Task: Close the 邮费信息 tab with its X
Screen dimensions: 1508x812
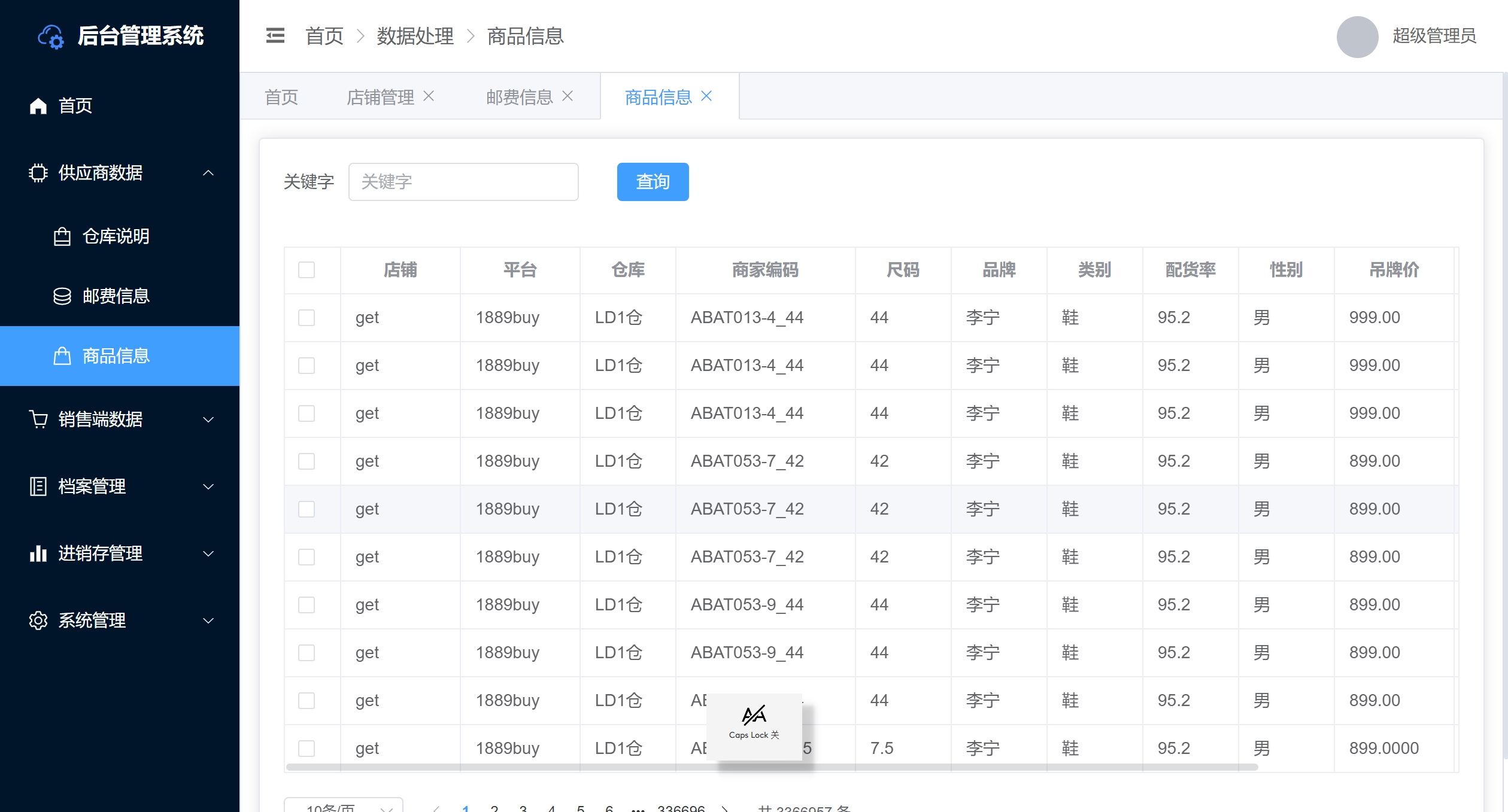Action: pyautogui.click(x=568, y=96)
